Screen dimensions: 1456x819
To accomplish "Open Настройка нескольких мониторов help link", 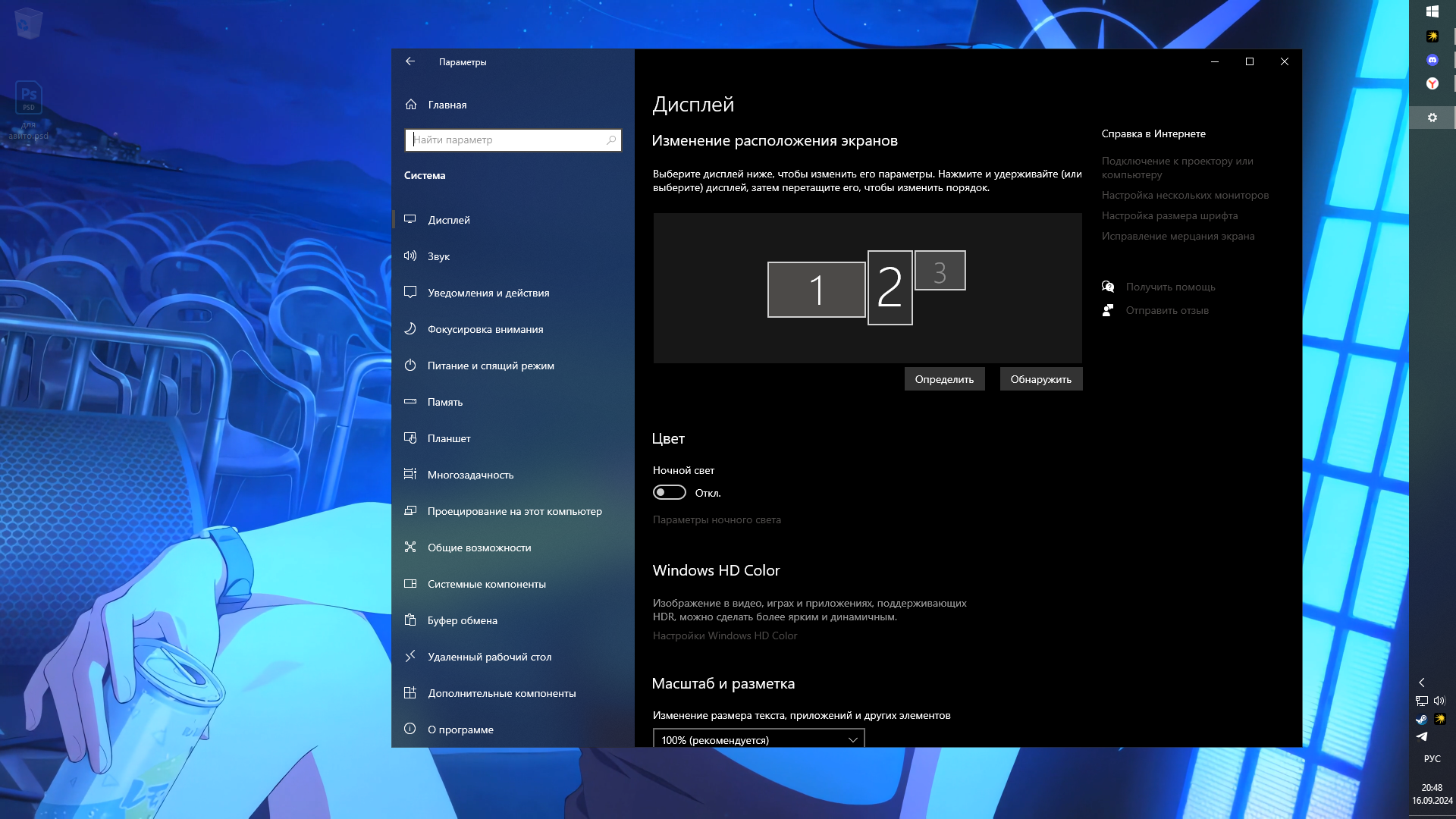I will click(1185, 196).
